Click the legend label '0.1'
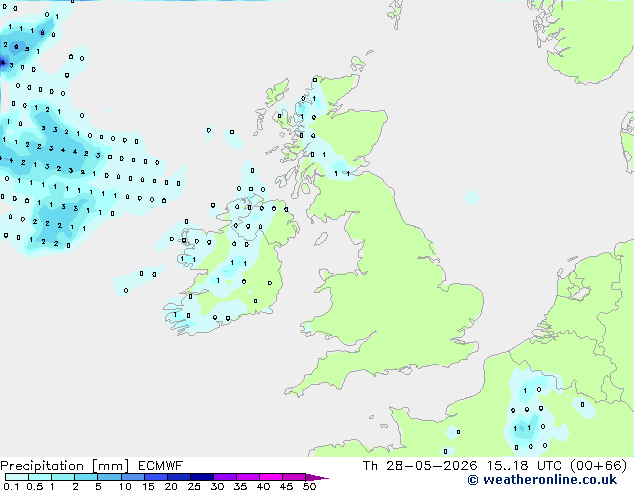This screenshot has height=490, width=634. 11,486
